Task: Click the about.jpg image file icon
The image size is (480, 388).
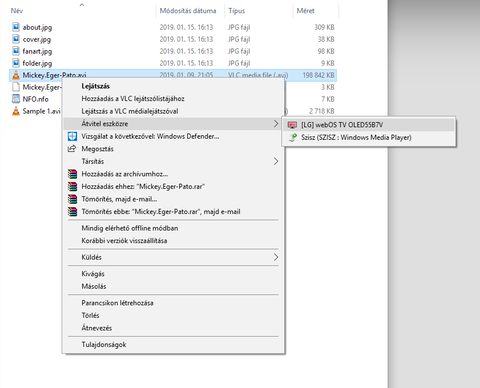Action: coord(16,27)
